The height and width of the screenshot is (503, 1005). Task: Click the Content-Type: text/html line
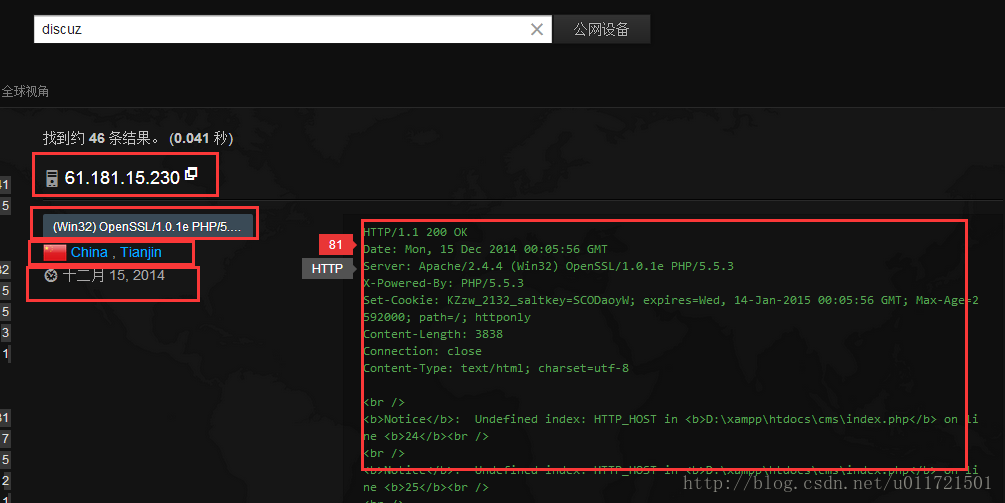(495, 368)
